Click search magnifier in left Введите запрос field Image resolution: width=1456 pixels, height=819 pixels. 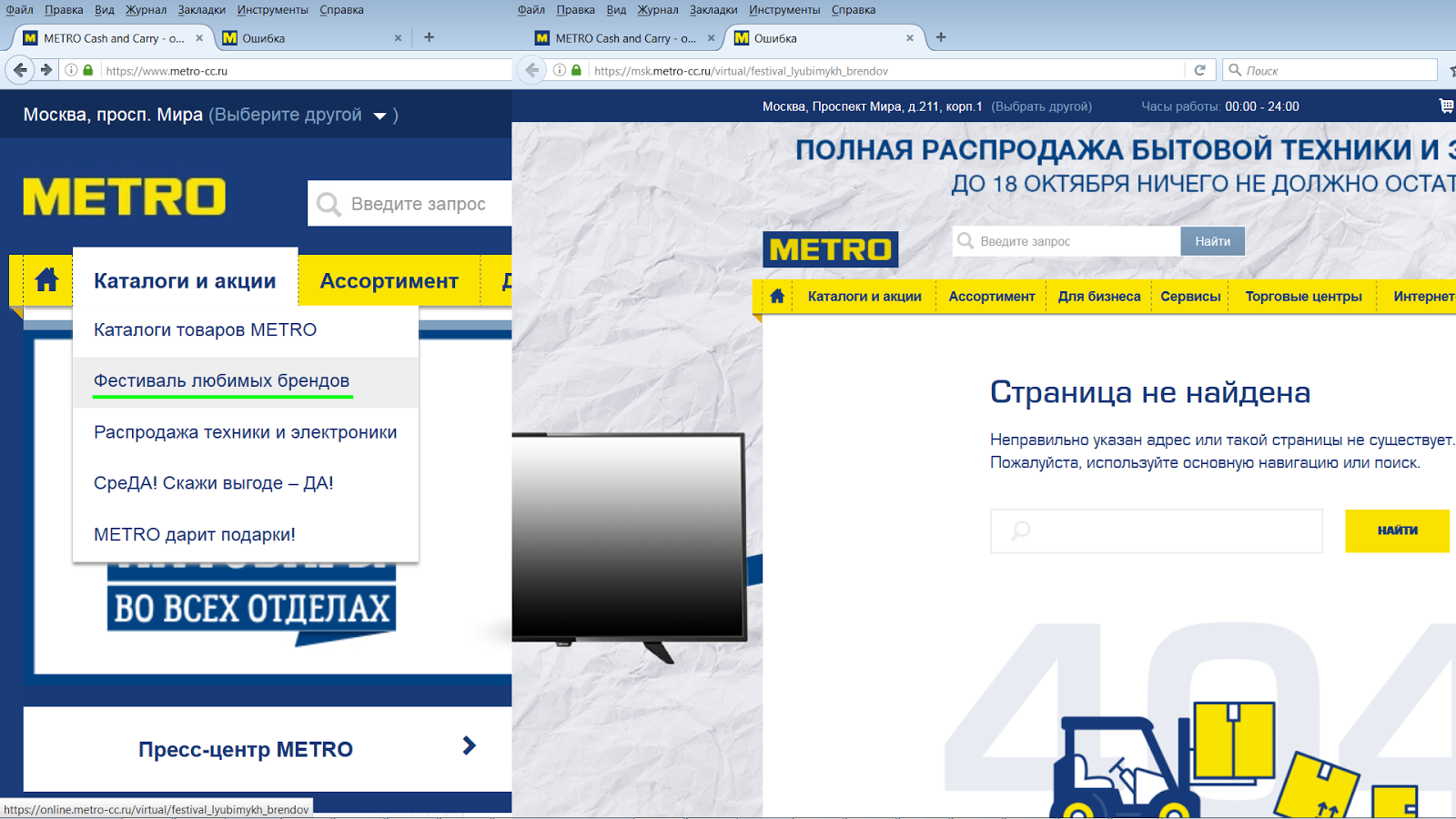329,204
